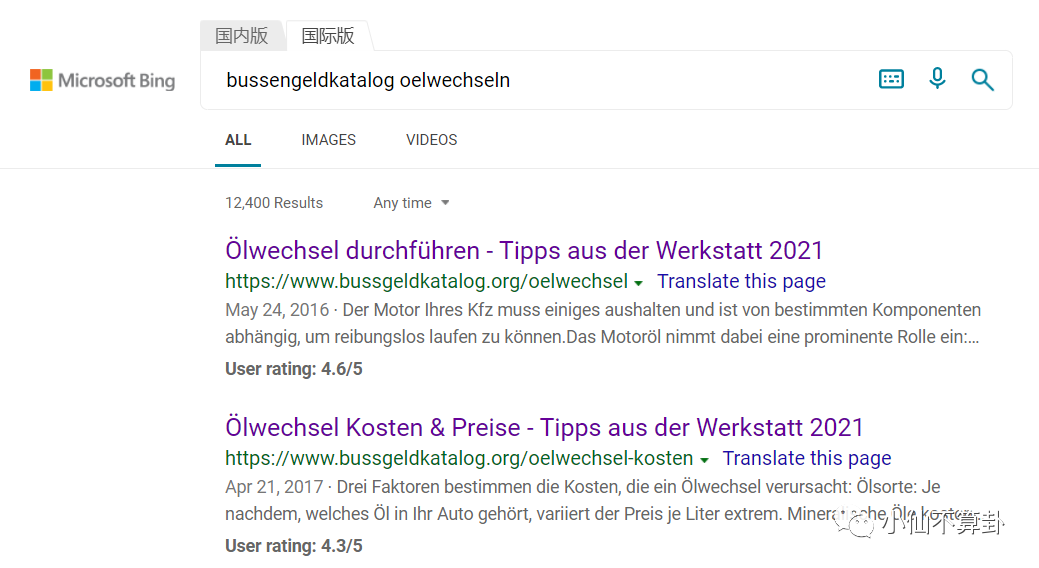Go to the VIDEOS results tab
Screen dimensions: 1039x568
(x=431, y=140)
